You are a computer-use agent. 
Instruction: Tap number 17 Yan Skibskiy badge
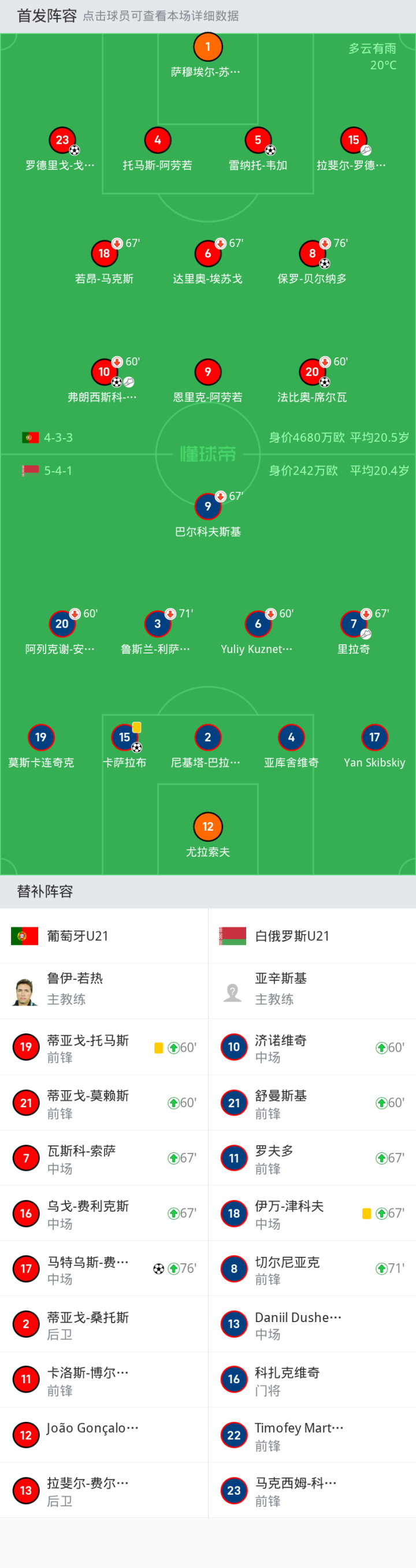click(x=374, y=738)
